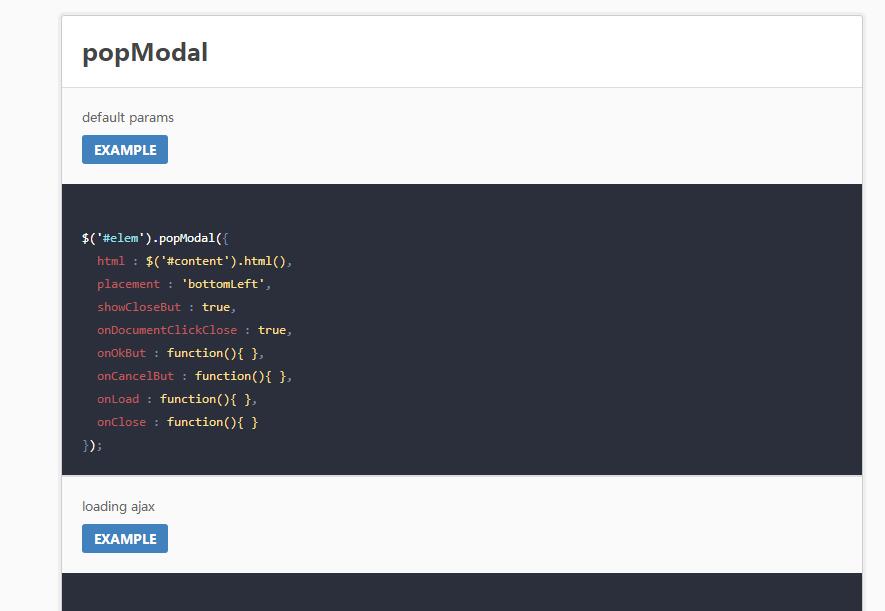Click the true value after onDocumentClickClose
885x611 pixels.
pyautogui.click(x=272, y=330)
